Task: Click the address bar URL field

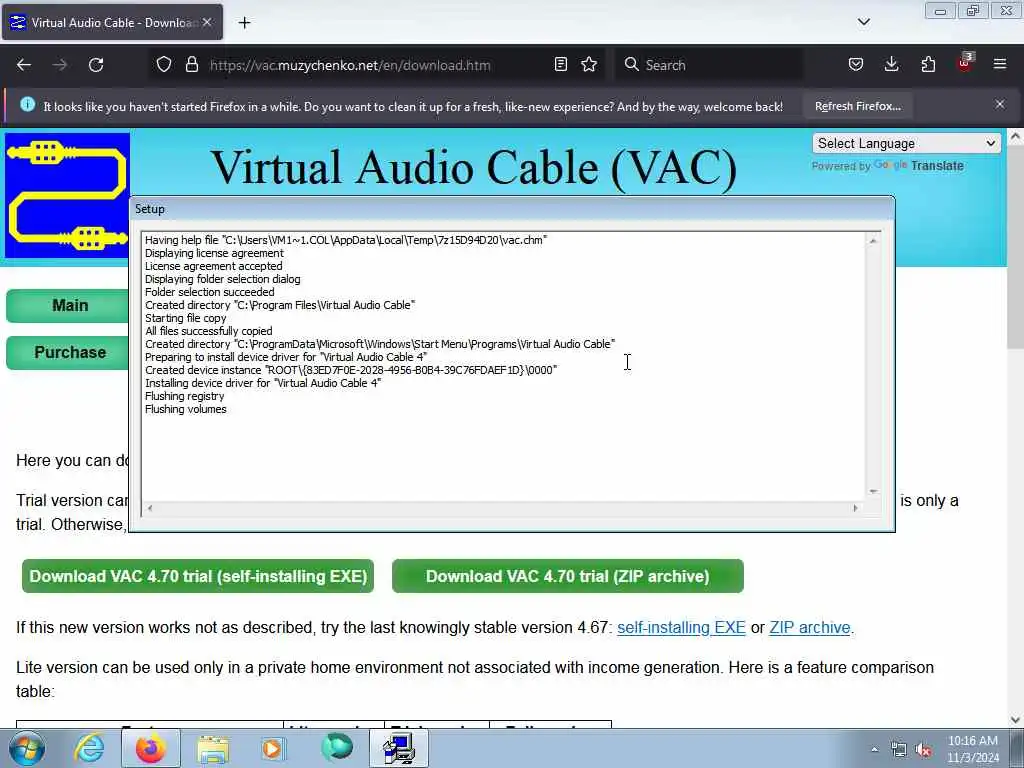Action: pos(379,65)
